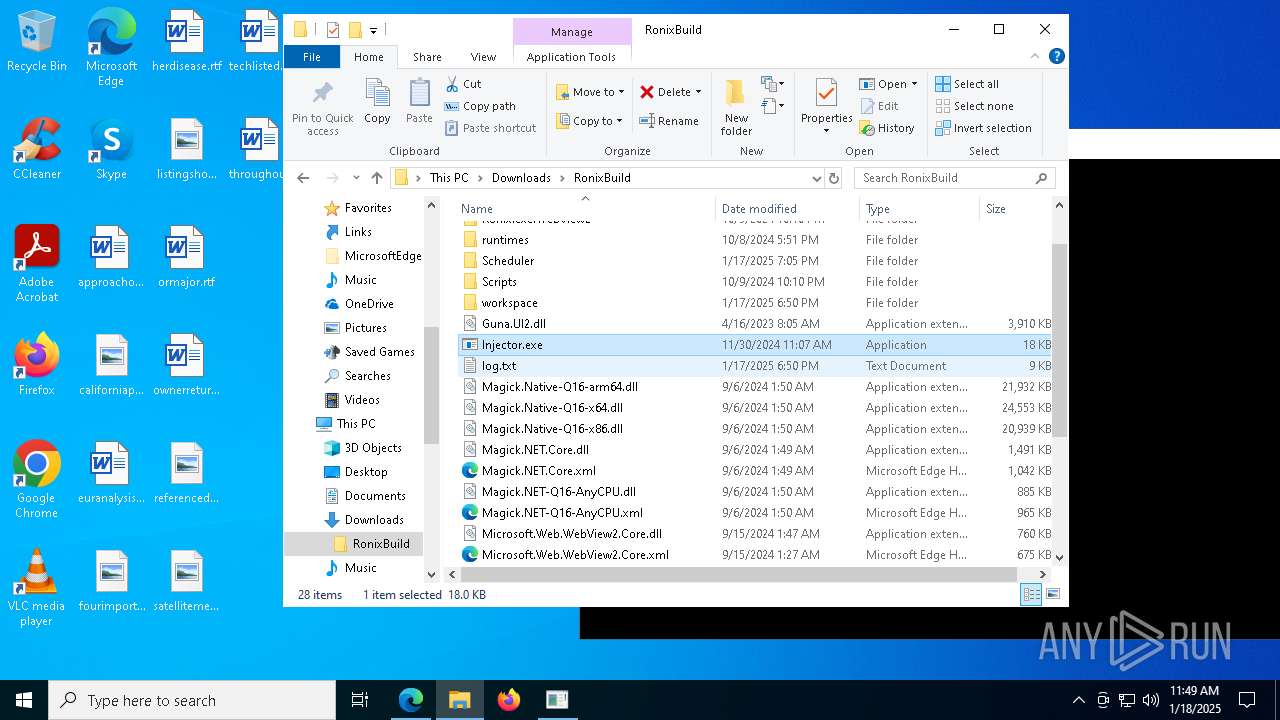Image resolution: width=1280 pixels, height=720 pixels.
Task: Open the File menu
Action: 312,57
